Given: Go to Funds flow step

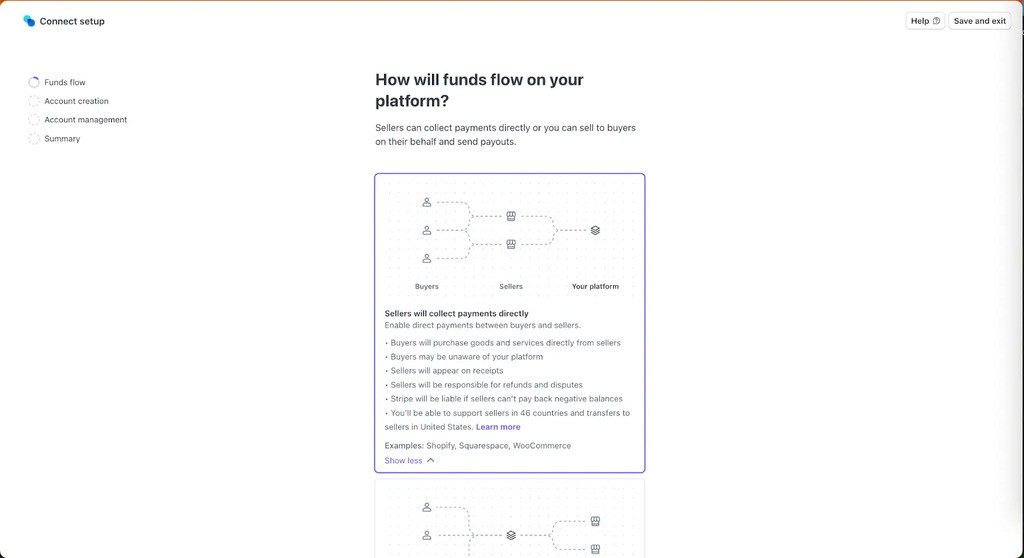Looking at the screenshot, I should pyautogui.click(x=65, y=82).
